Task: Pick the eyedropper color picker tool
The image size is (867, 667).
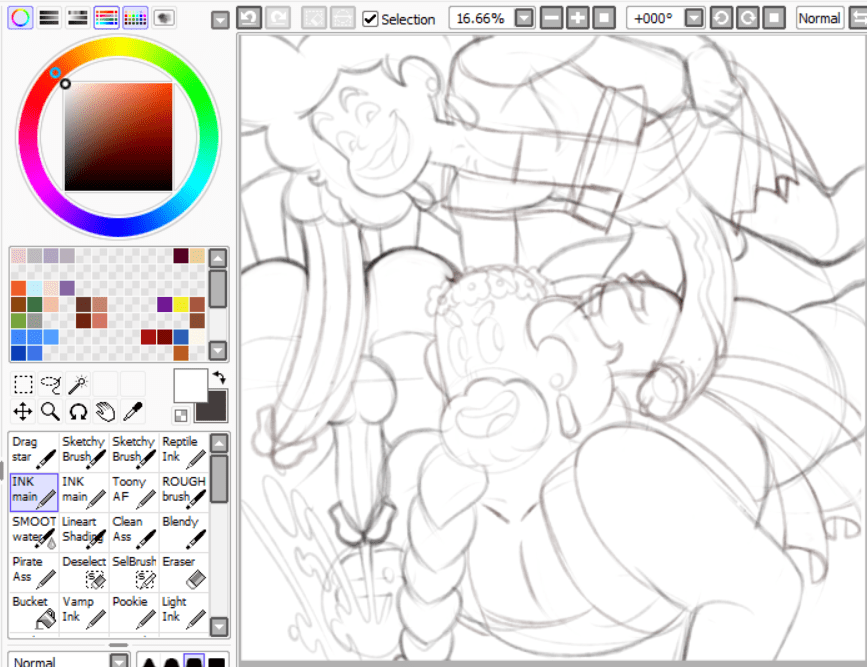Action: tap(132, 411)
